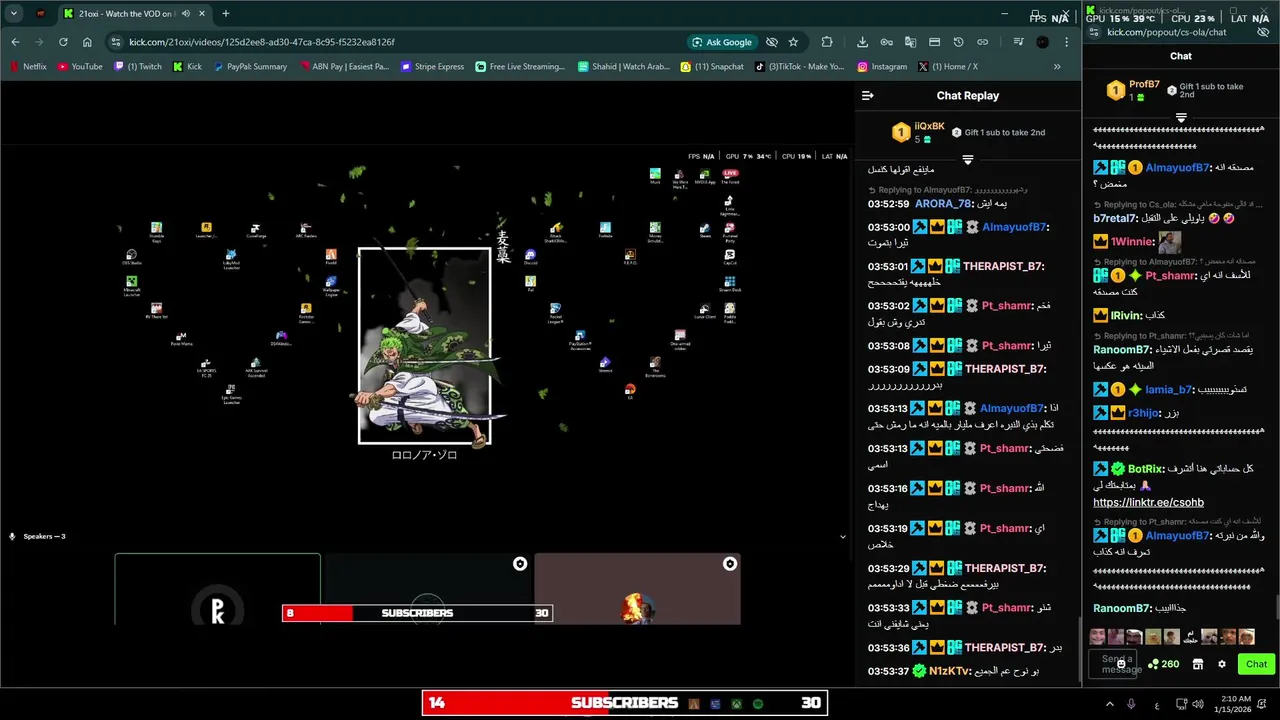This screenshot has width=1280, height=720.
Task: Click username ARORA_78 in chat replay
Action: point(943,204)
